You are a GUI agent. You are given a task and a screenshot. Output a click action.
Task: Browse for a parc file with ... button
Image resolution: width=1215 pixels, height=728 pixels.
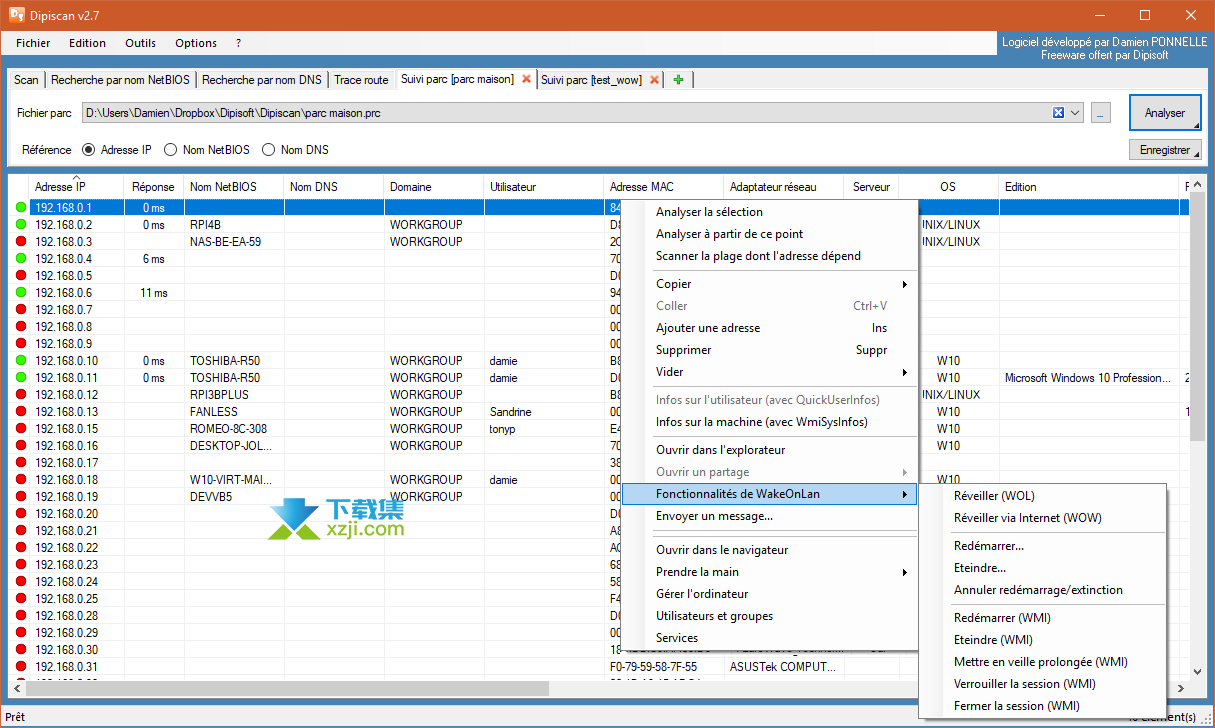(x=1101, y=114)
